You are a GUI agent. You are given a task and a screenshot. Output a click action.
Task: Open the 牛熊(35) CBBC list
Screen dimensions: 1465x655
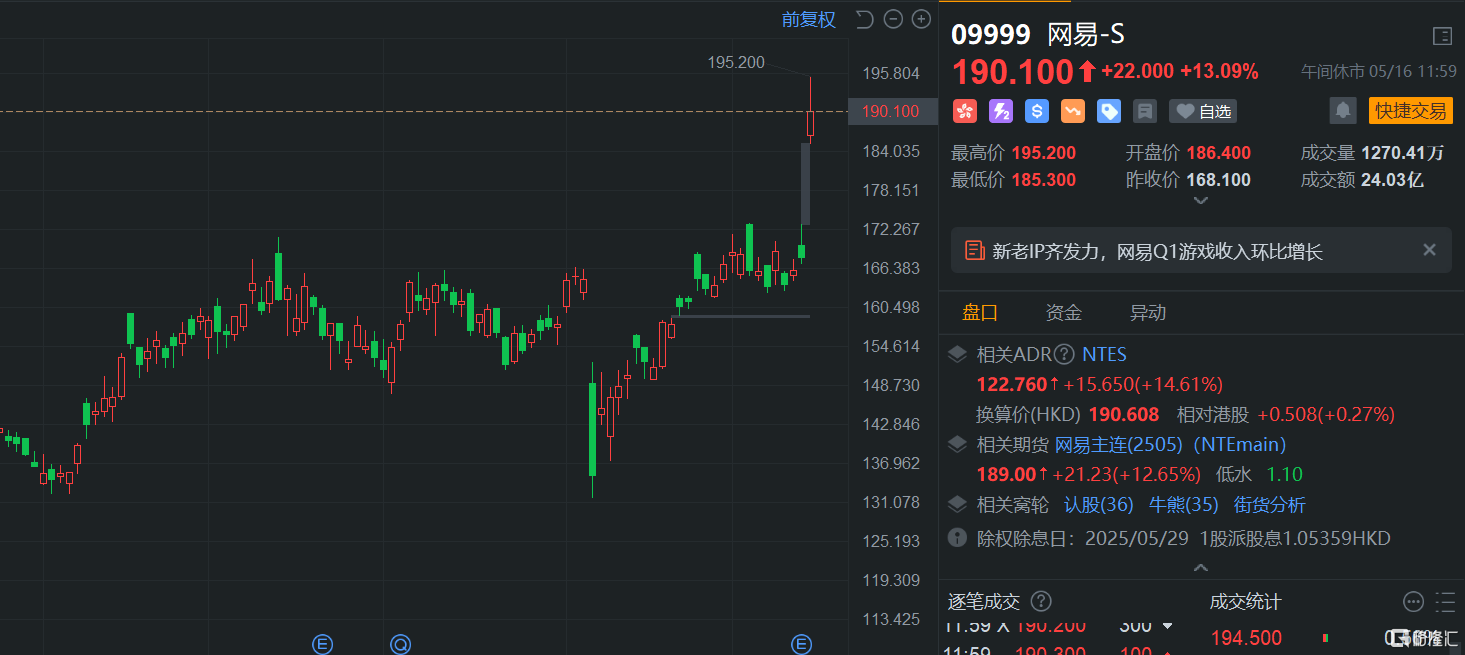point(1184,505)
